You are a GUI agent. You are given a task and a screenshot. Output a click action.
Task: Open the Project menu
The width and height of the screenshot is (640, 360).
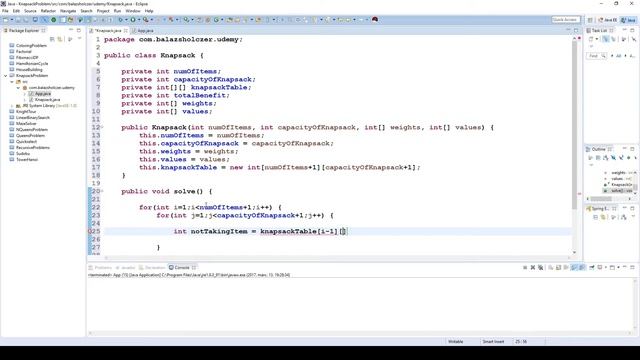[x=103, y=11]
